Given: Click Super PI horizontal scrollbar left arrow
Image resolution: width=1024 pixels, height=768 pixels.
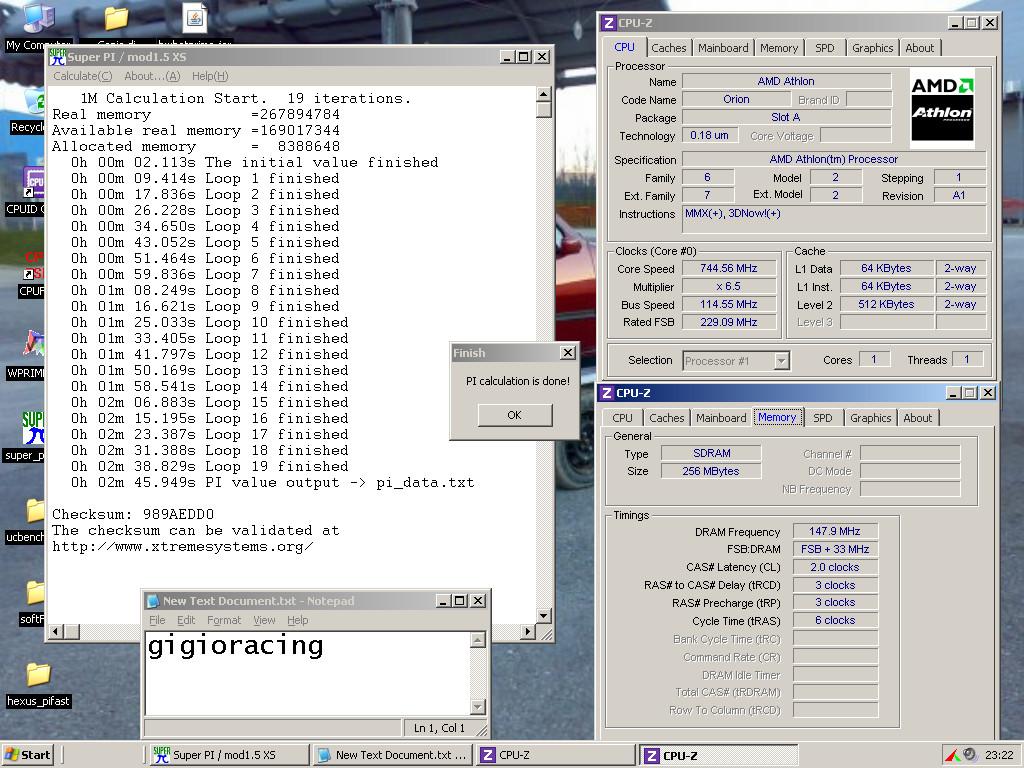Looking at the screenshot, I should point(56,632).
